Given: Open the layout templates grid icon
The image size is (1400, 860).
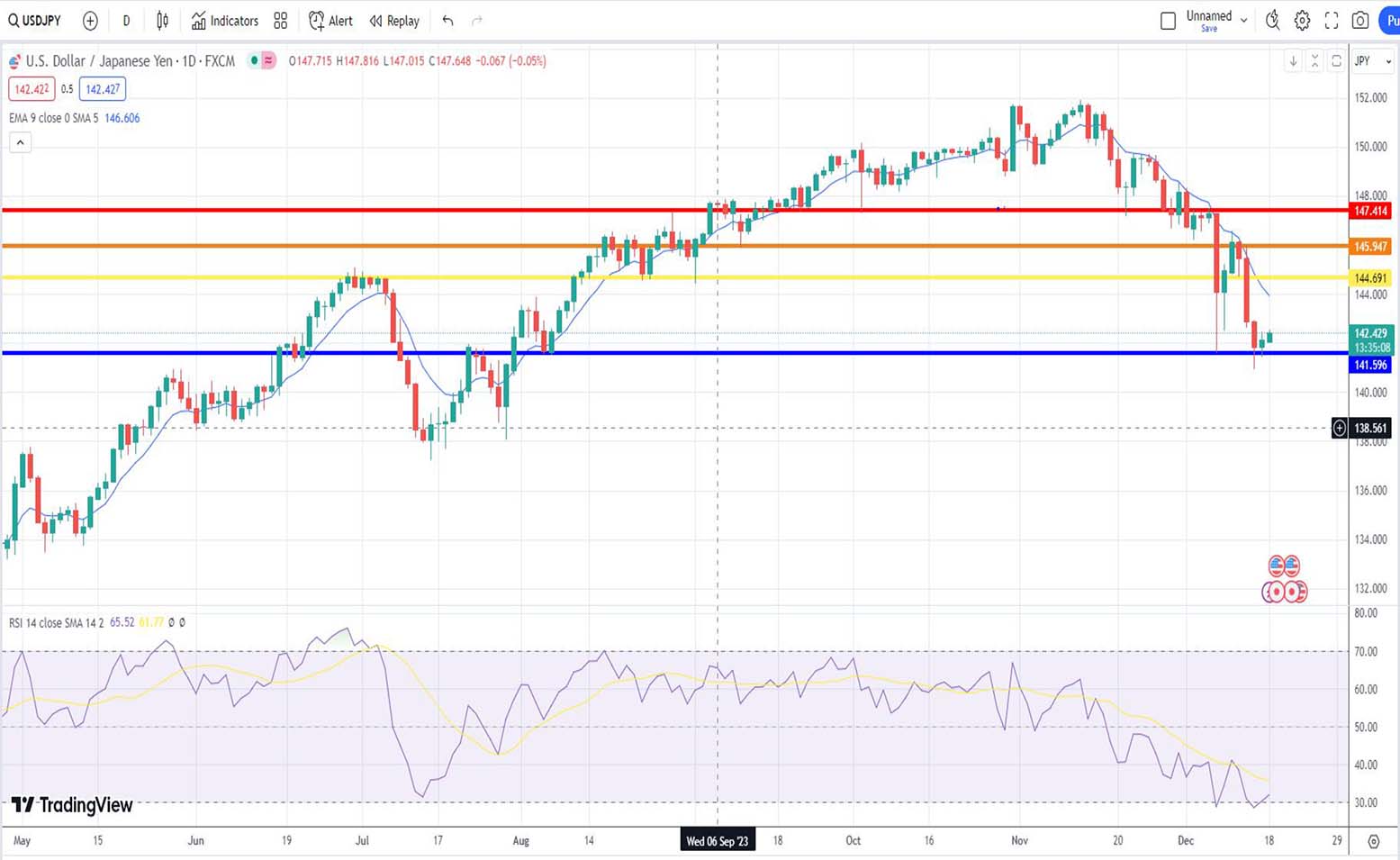Looking at the screenshot, I should [281, 21].
